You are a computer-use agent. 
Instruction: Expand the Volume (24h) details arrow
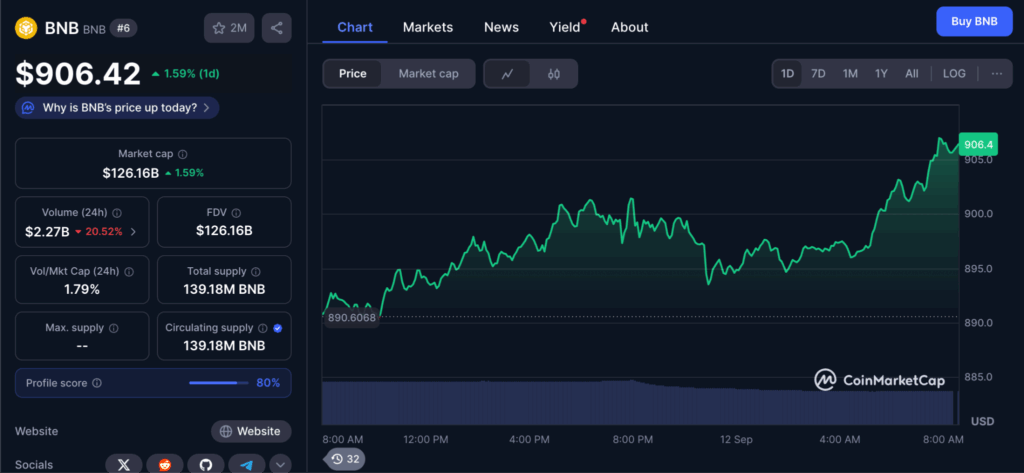(133, 232)
